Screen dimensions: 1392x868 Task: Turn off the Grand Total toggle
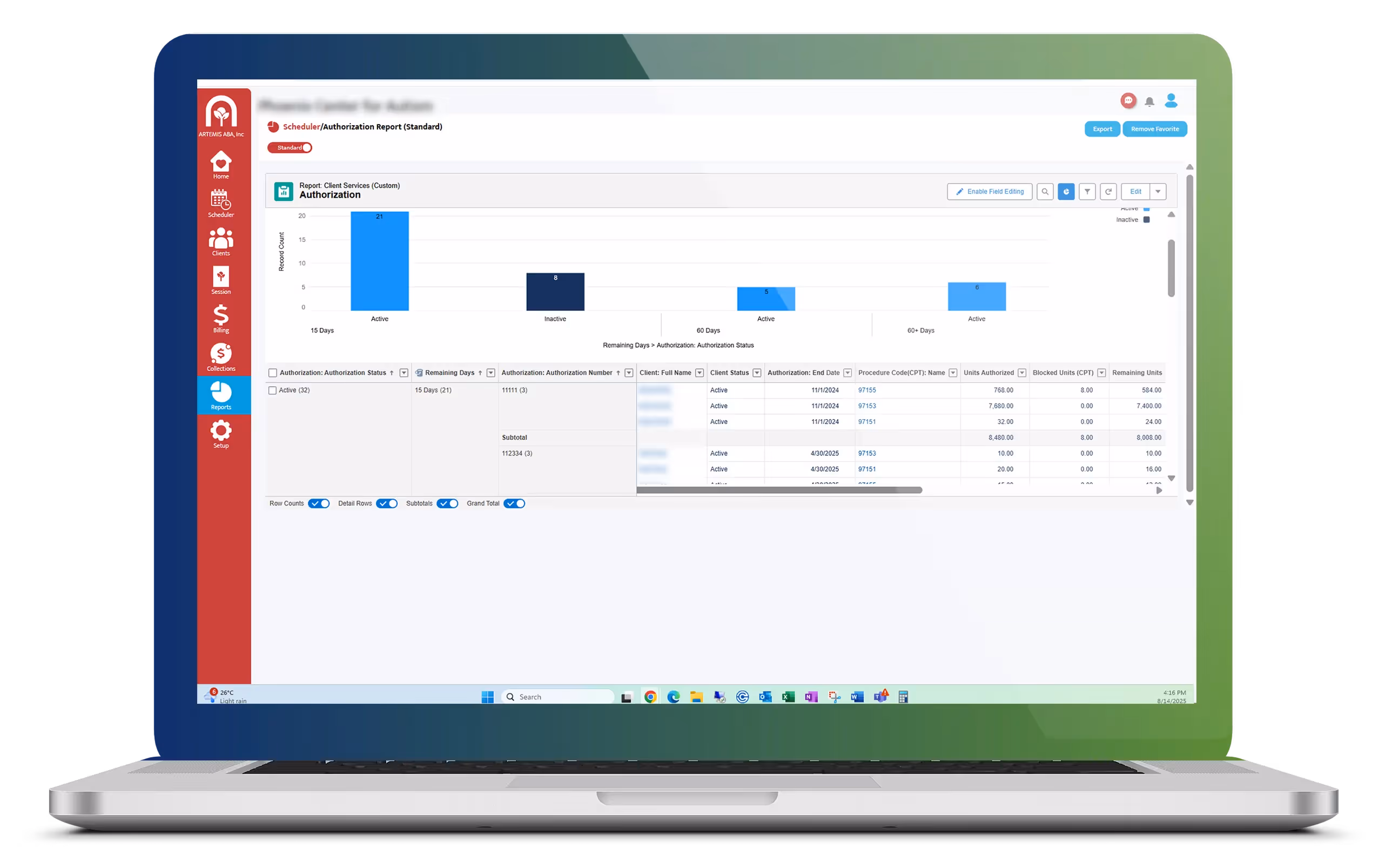coord(514,503)
